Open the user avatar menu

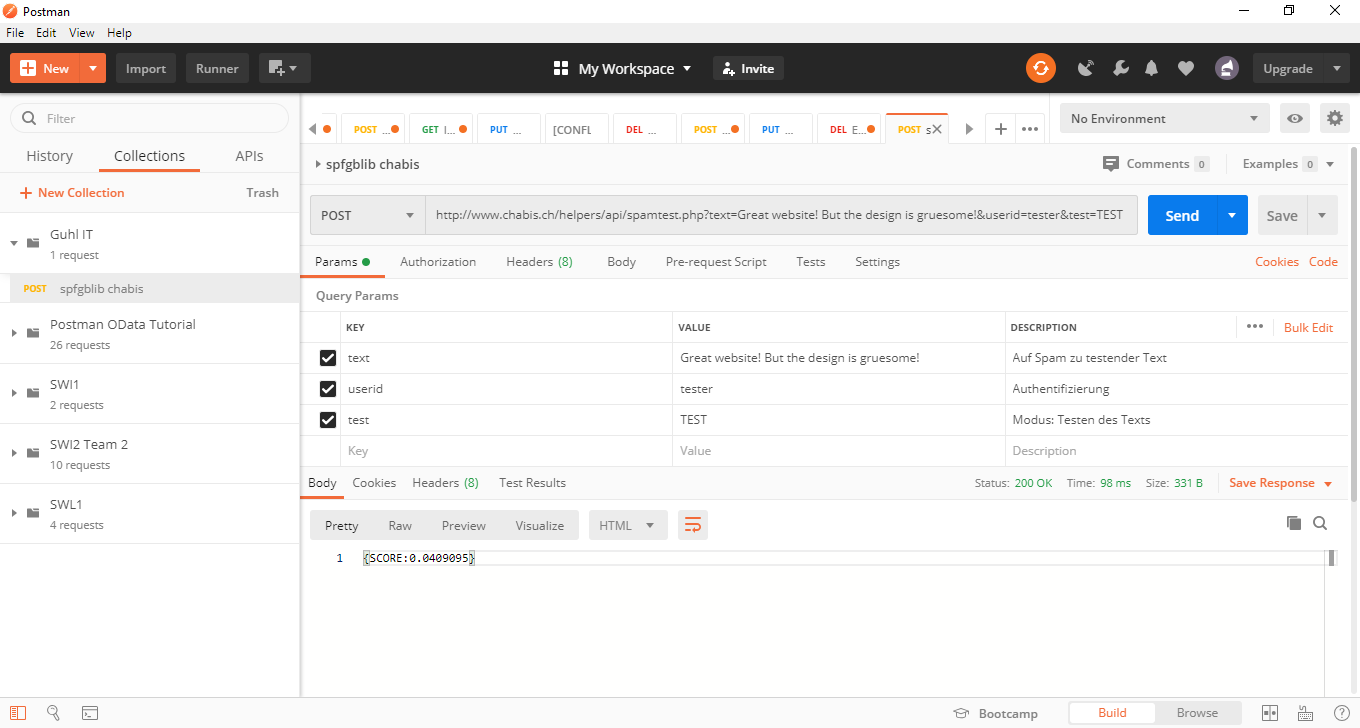1227,68
